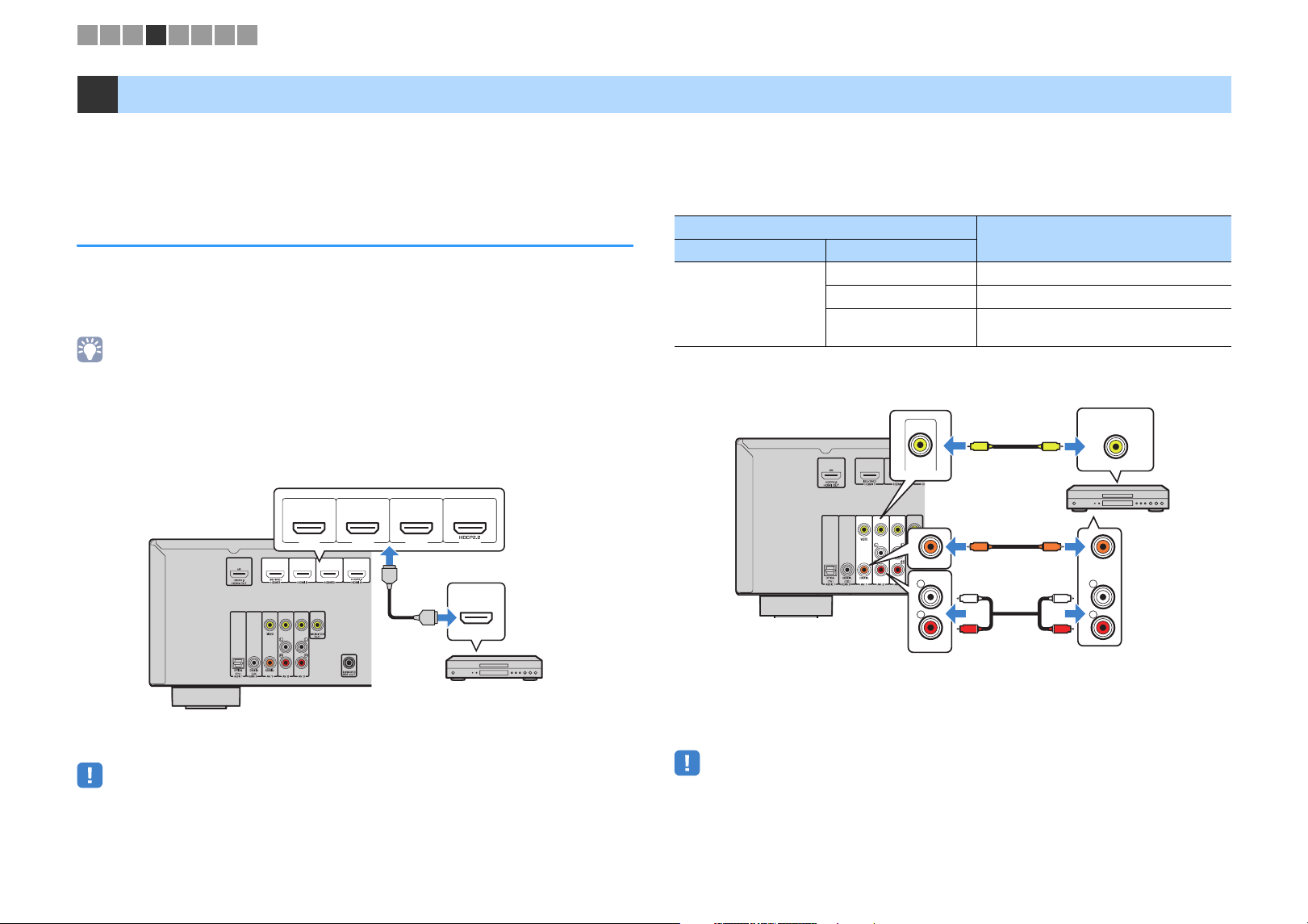The image size is (1308, 924).
Task: Click the blue arrow pointing up at HDMI ports
Action: pos(389,558)
